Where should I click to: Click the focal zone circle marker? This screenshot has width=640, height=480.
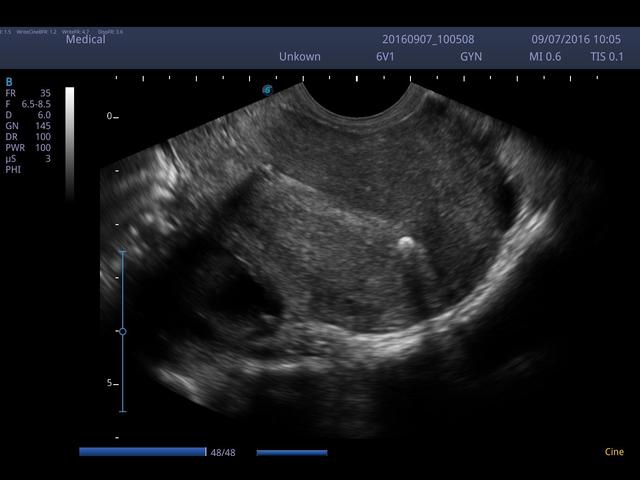tap(122, 331)
